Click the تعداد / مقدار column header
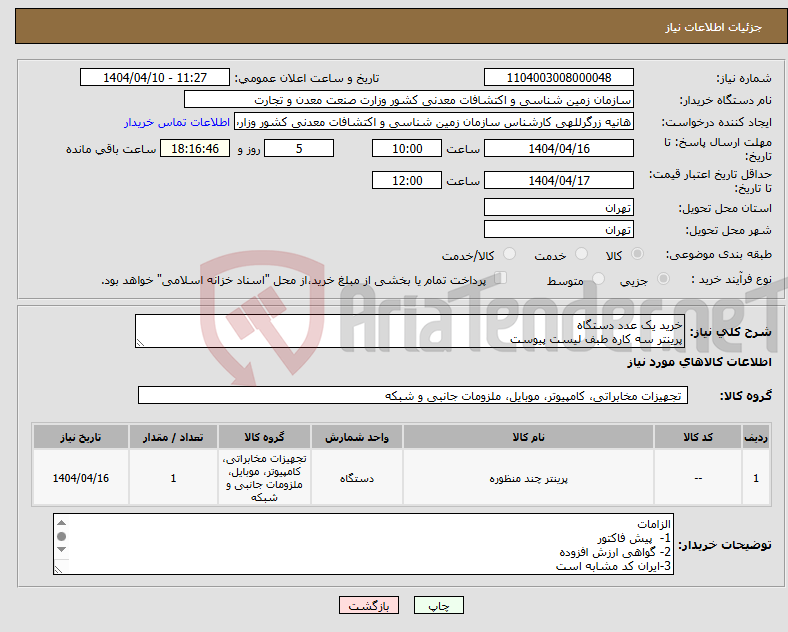 pyautogui.click(x=173, y=437)
